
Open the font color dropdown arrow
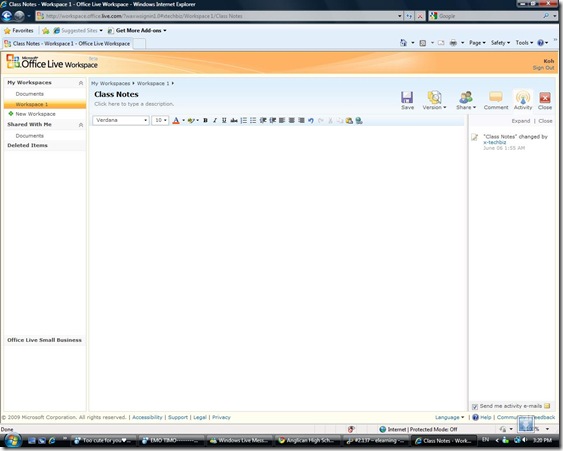click(x=183, y=120)
